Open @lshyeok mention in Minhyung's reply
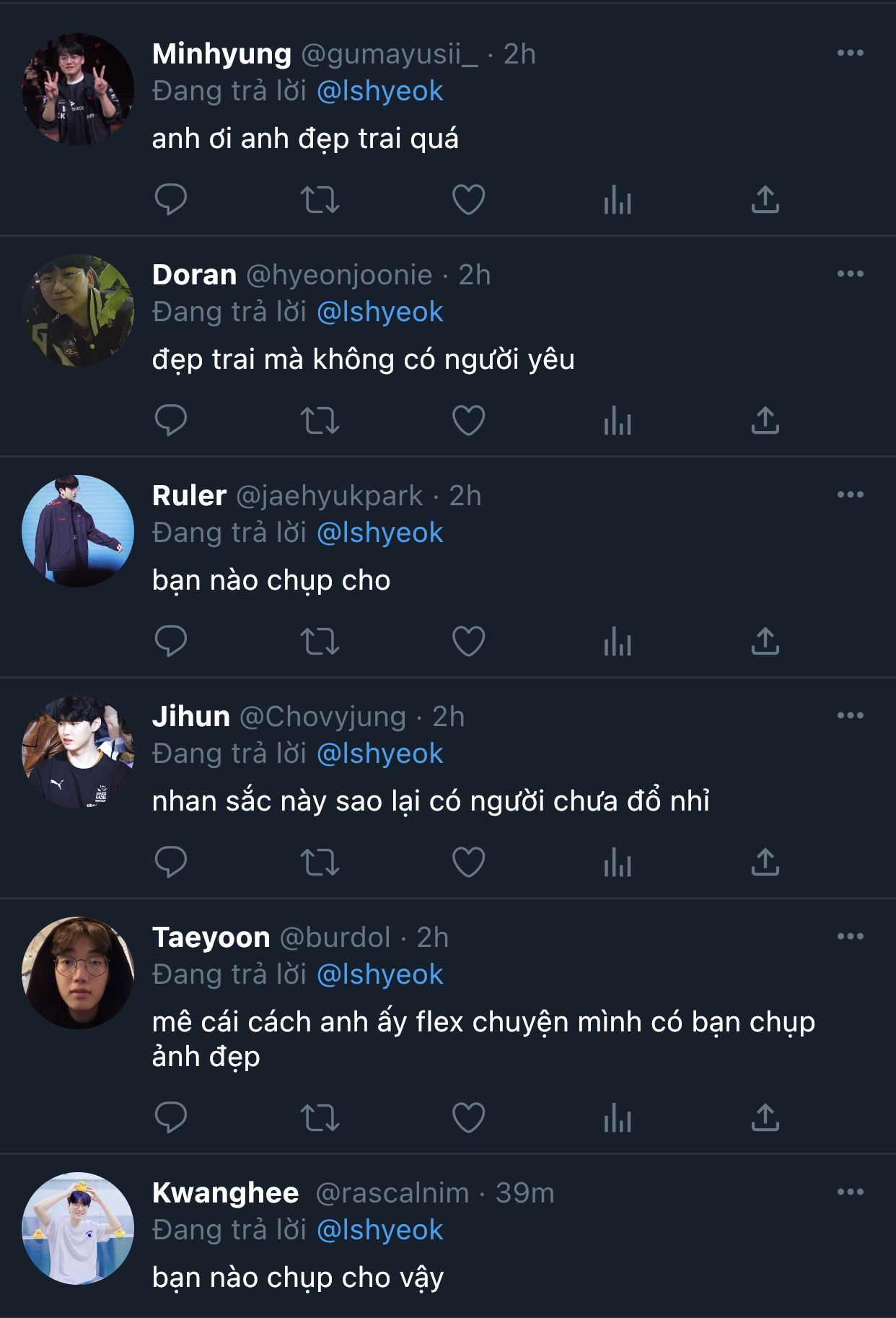 pyautogui.click(x=379, y=92)
